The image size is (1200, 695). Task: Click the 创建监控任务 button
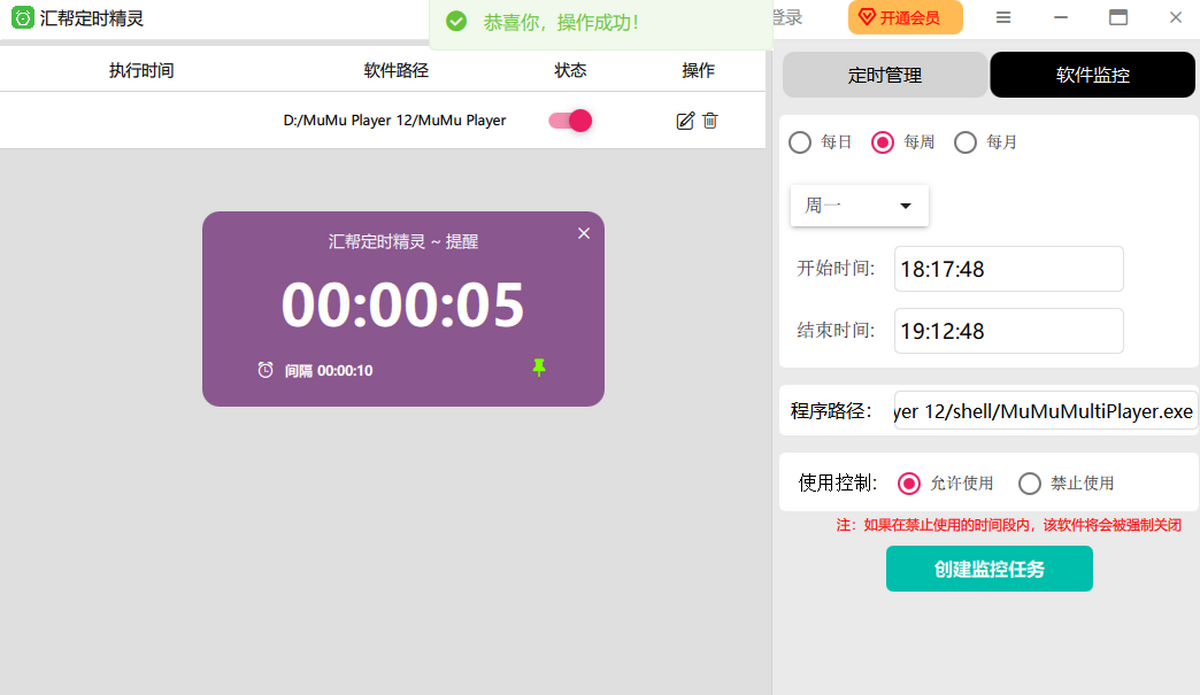pos(989,569)
